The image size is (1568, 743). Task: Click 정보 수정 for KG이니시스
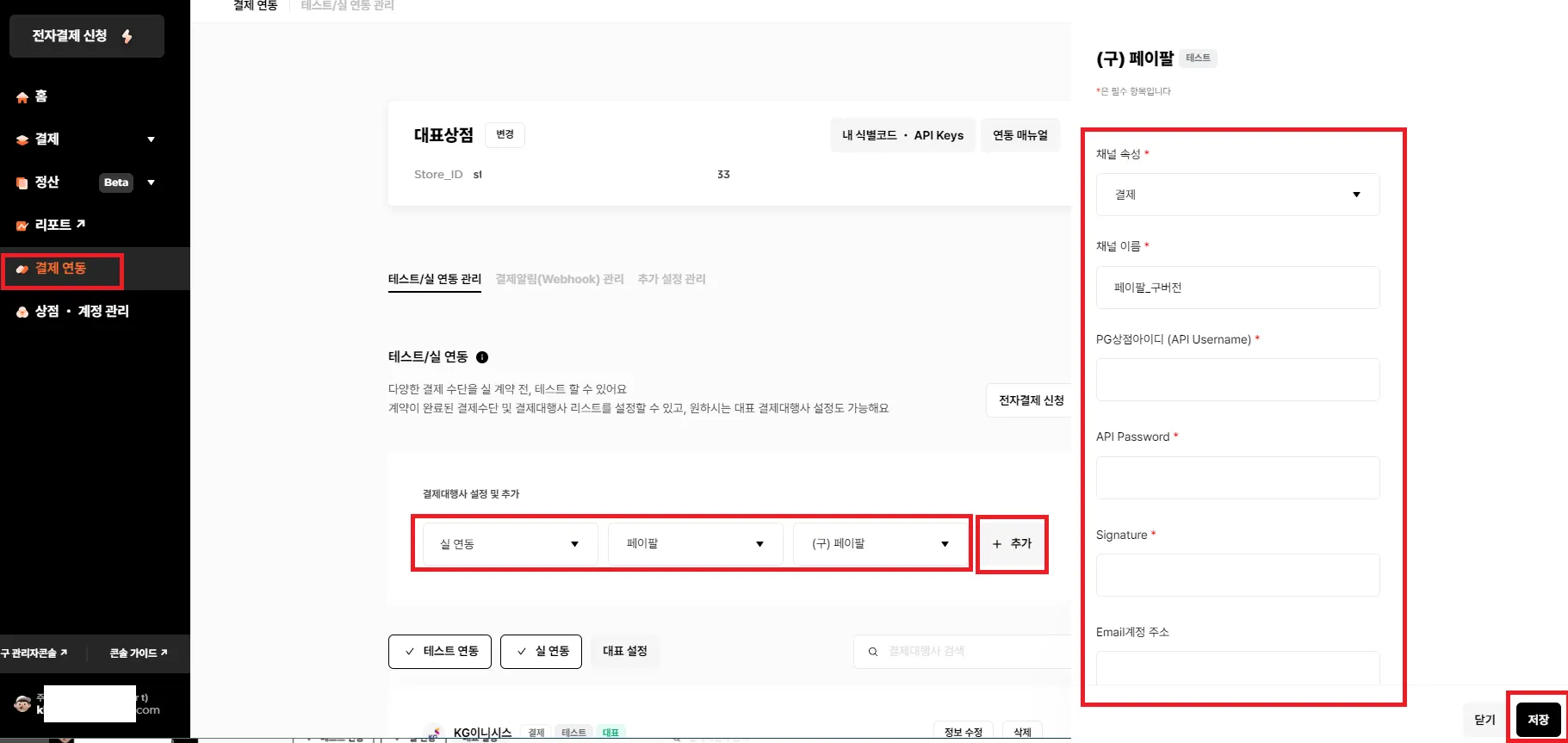click(964, 732)
